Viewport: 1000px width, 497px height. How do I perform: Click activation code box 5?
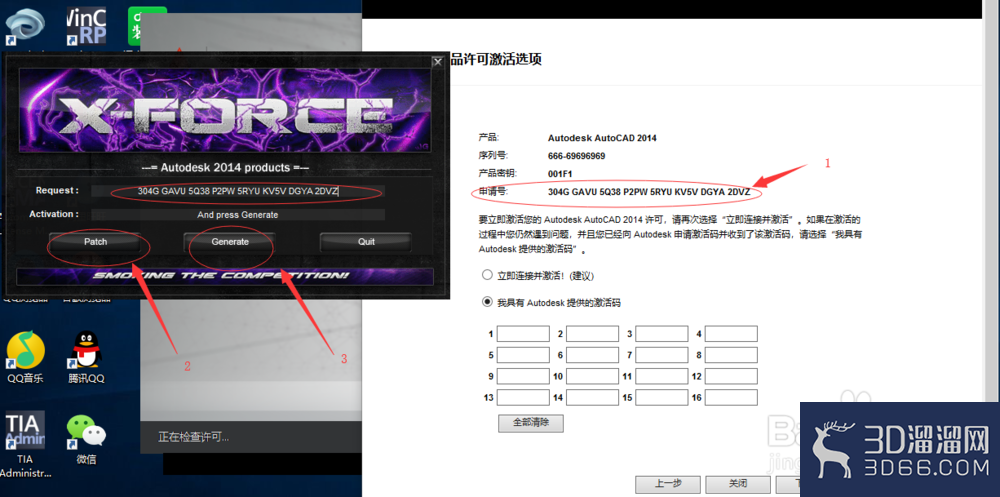click(x=523, y=355)
